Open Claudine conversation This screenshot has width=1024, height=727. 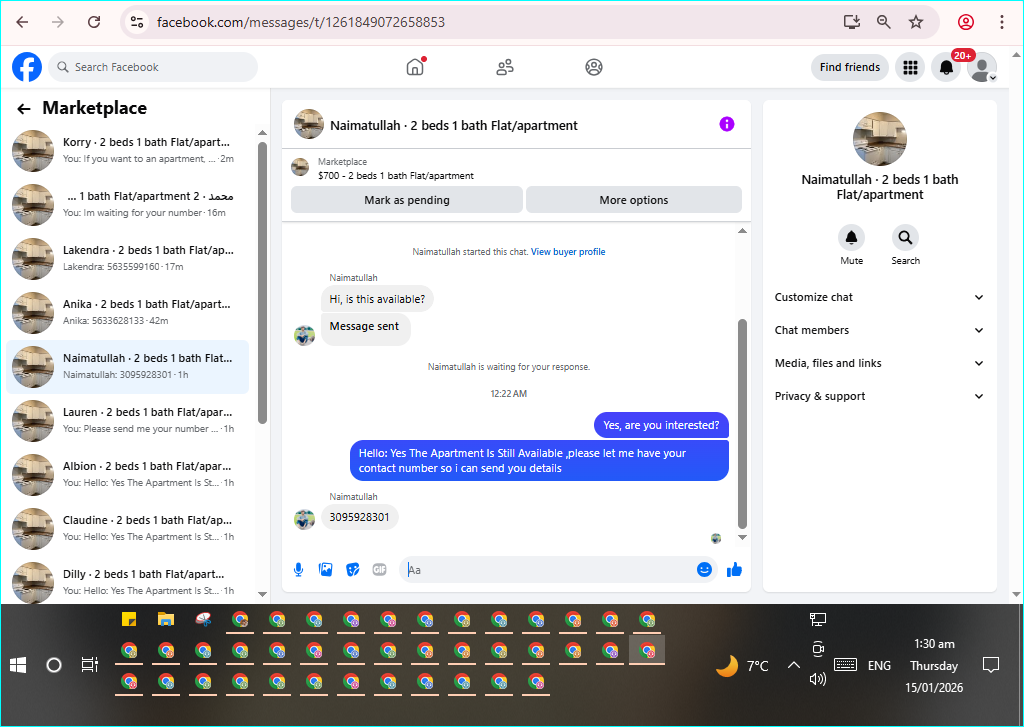coord(128,529)
